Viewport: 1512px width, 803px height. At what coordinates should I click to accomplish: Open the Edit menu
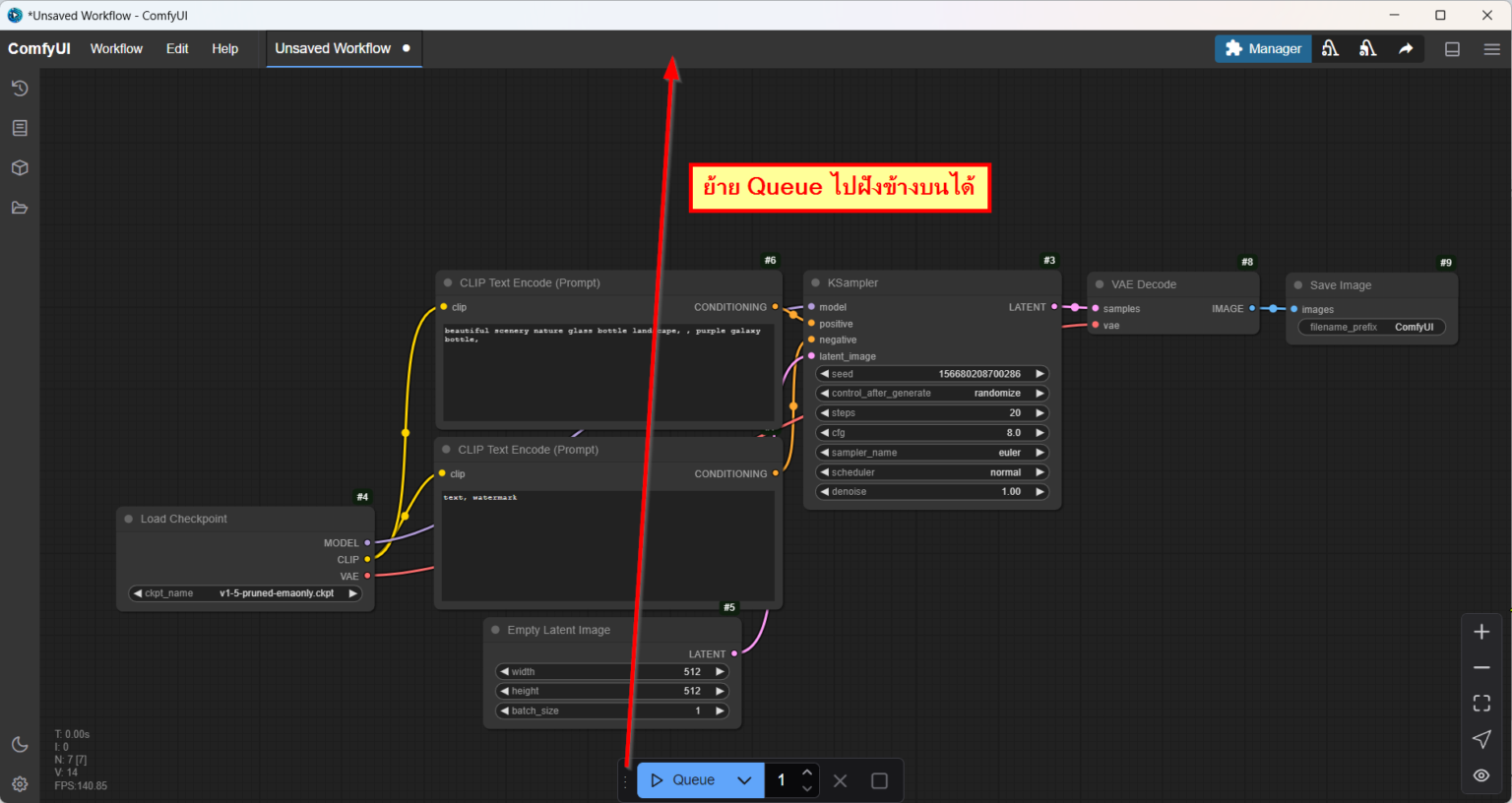(177, 48)
